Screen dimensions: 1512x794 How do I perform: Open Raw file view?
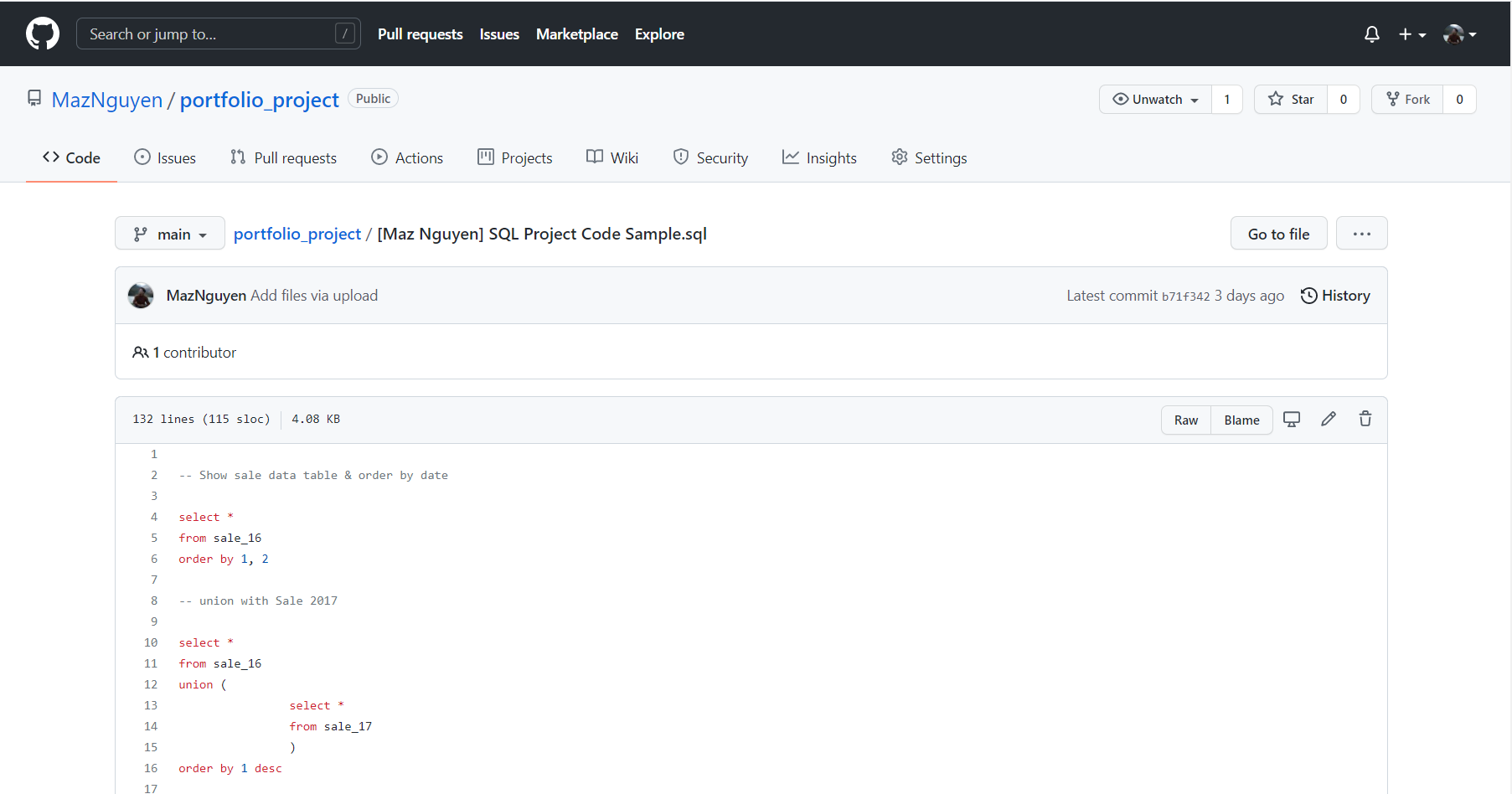(1186, 420)
